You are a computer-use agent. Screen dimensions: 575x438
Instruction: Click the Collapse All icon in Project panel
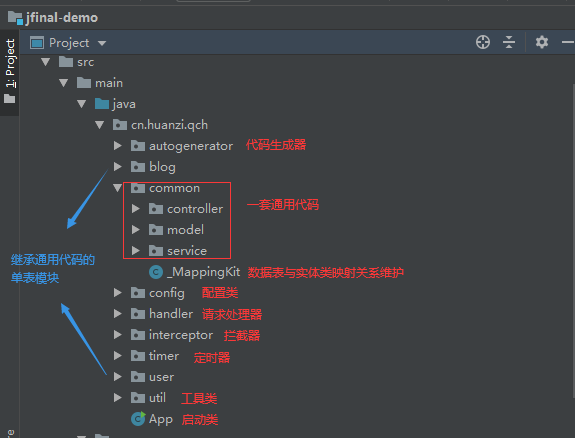pyautogui.click(x=509, y=42)
